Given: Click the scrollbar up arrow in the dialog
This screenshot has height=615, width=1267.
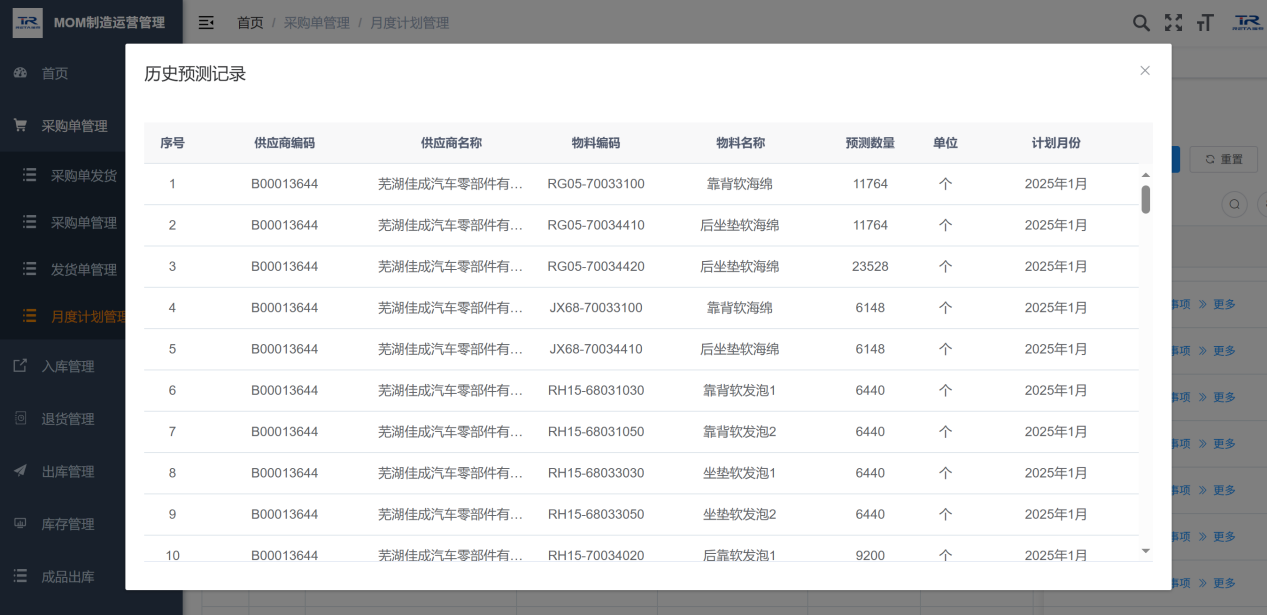Looking at the screenshot, I should [1146, 175].
